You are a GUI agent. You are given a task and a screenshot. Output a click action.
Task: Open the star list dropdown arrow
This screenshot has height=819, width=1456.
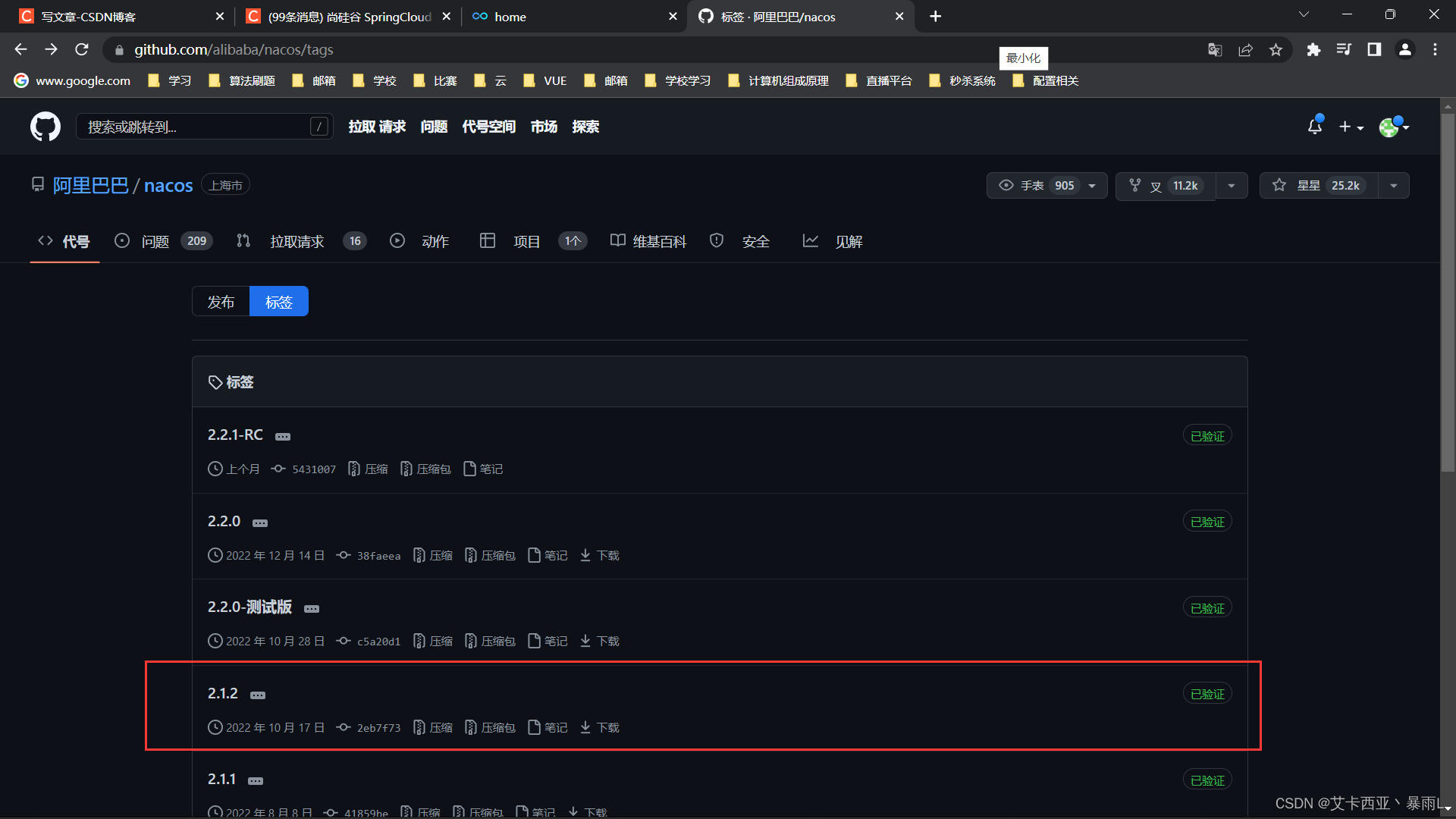coord(1394,185)
